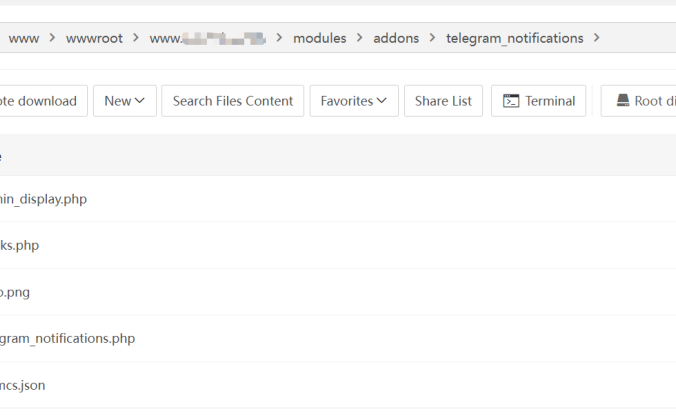This screenshot has width=676, height=418.
Task: Select the funcs.json file
Action: click(x=23, y=385)
